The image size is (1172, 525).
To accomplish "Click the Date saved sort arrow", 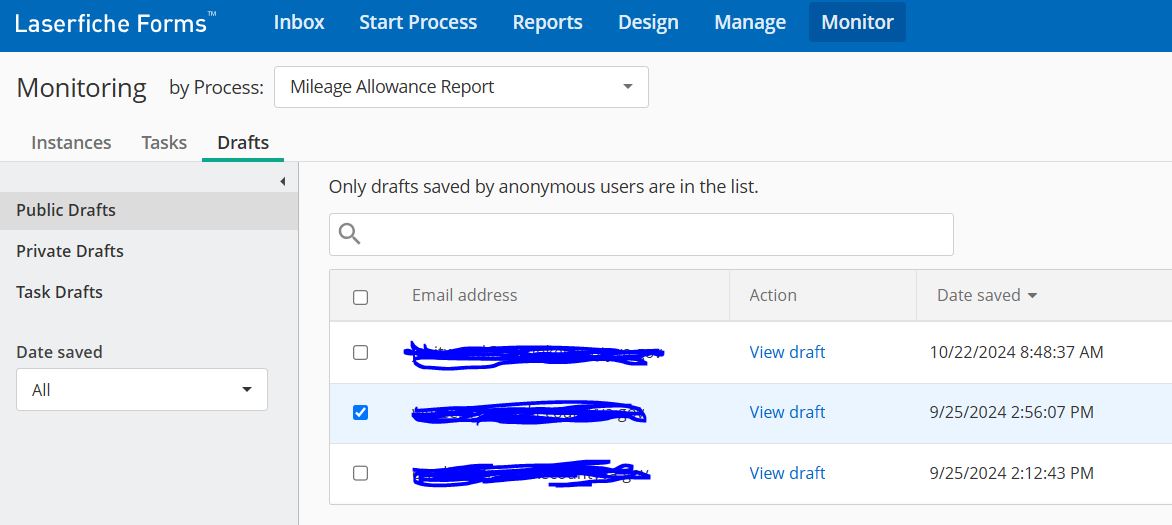I will point(1032,296).
